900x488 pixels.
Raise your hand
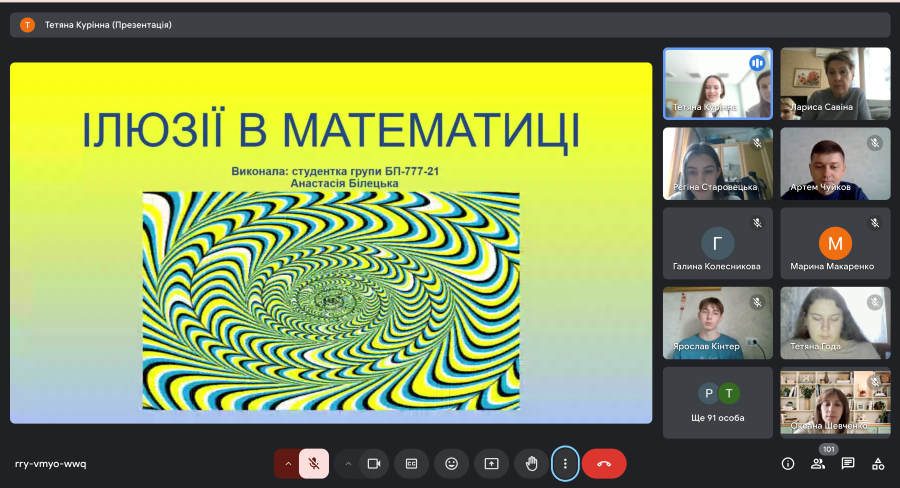[x=532, y=463]
